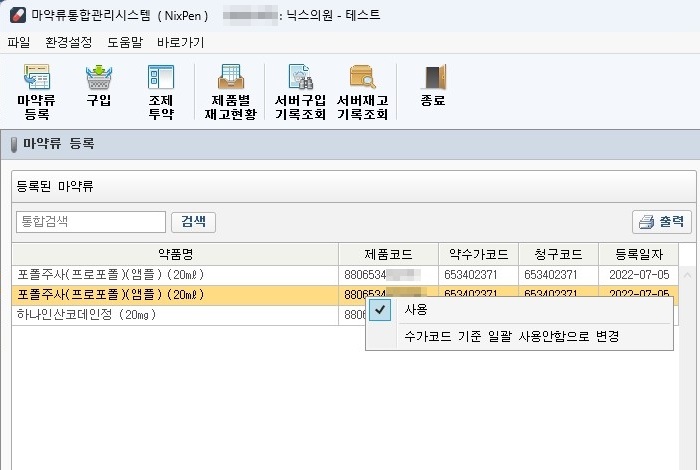The width and height of the screenshot is (700, 470).
Task: Open the 환경설정 menu
Action: [x=68, y=42]
